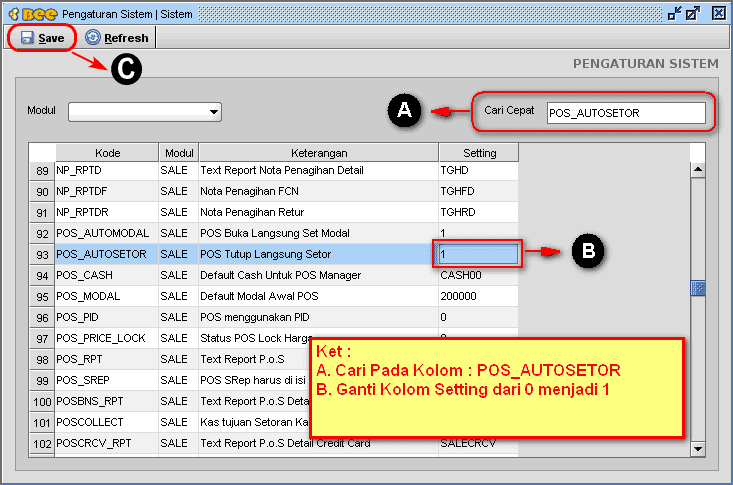The width and height of the screenshot is (733, 485).
Task: Sort by the Kode column header
Action: [x=107, y=153]
